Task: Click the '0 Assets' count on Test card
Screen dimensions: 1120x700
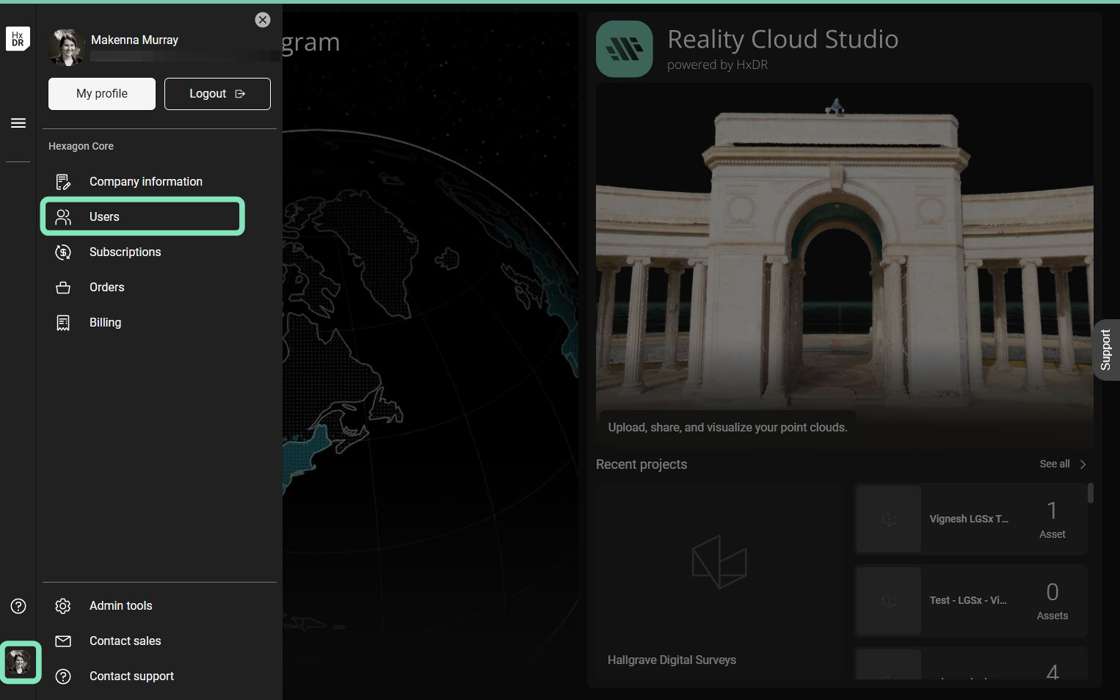Action: coord(1052,601)
